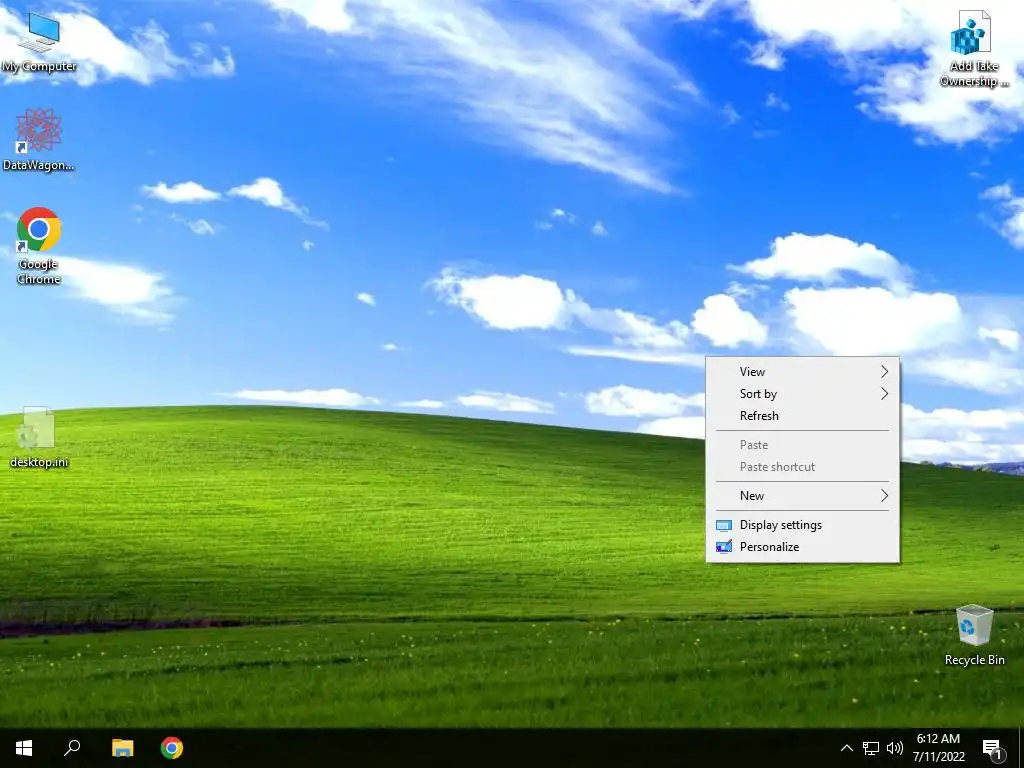Select the My Computer desktop icon

point(39,42)
